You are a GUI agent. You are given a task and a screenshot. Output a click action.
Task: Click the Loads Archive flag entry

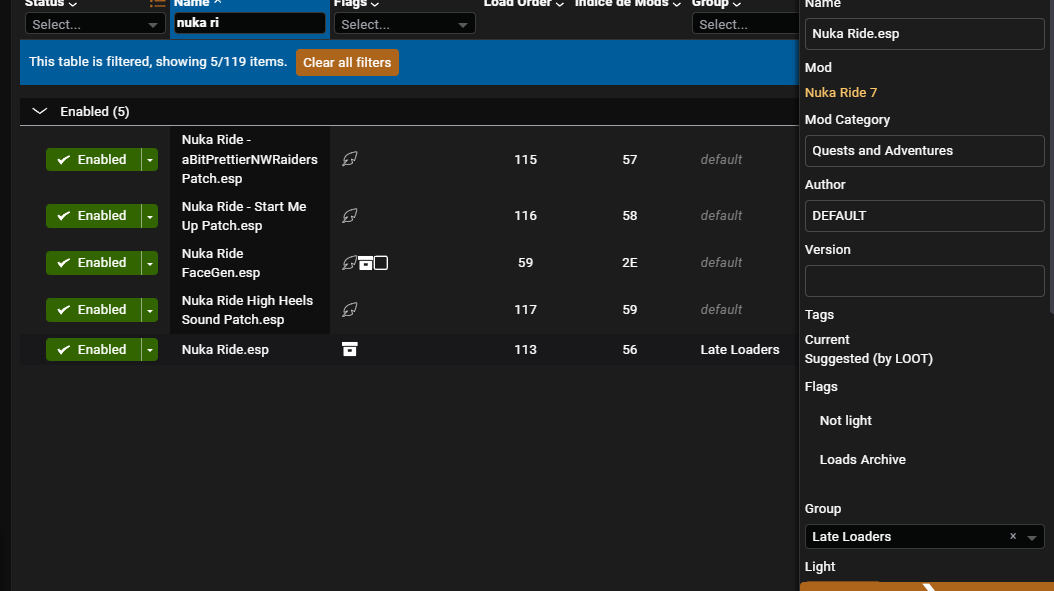point(862,460)
